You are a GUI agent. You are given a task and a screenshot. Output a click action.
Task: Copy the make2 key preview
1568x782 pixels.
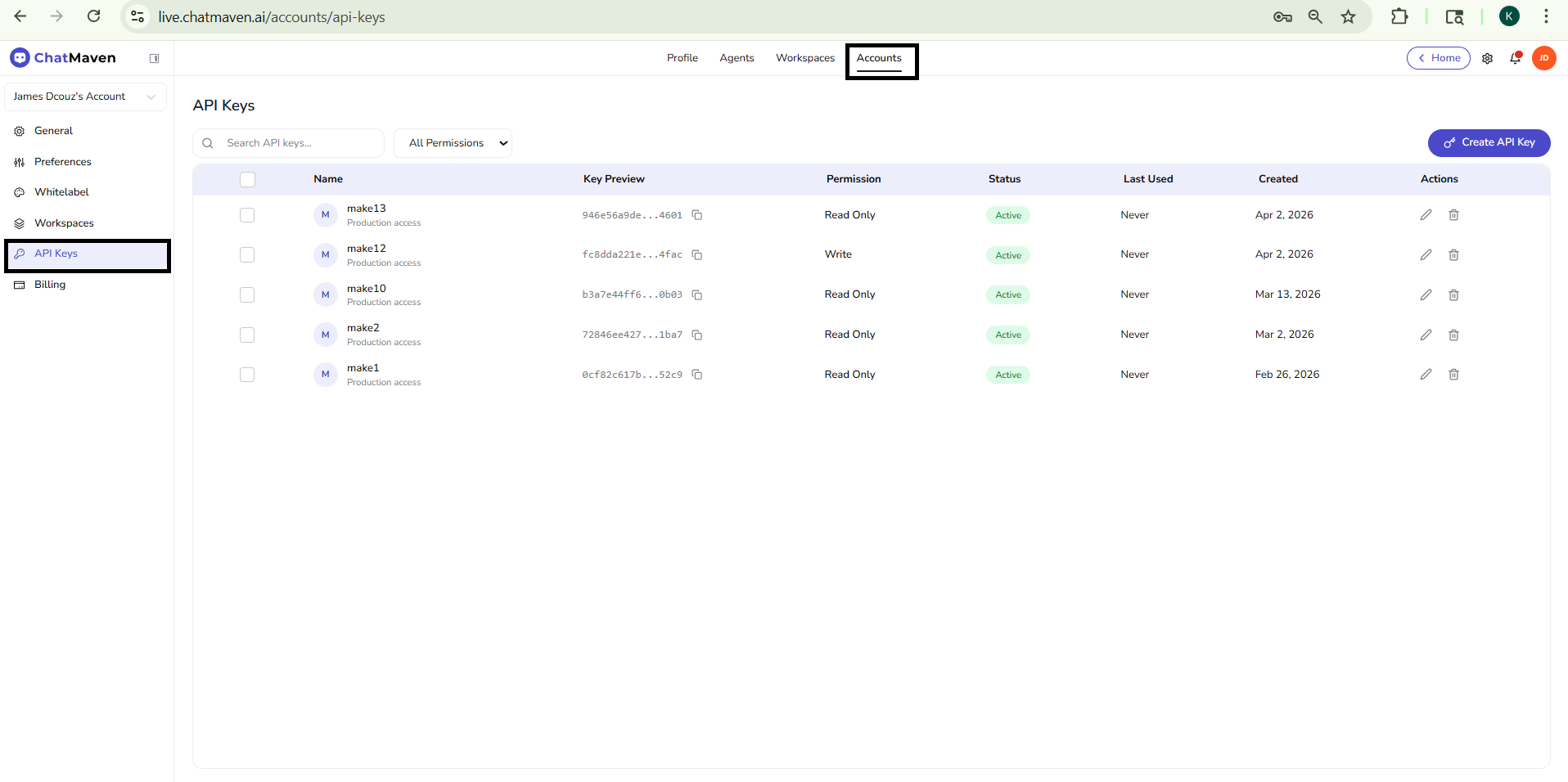coord(697,335)
